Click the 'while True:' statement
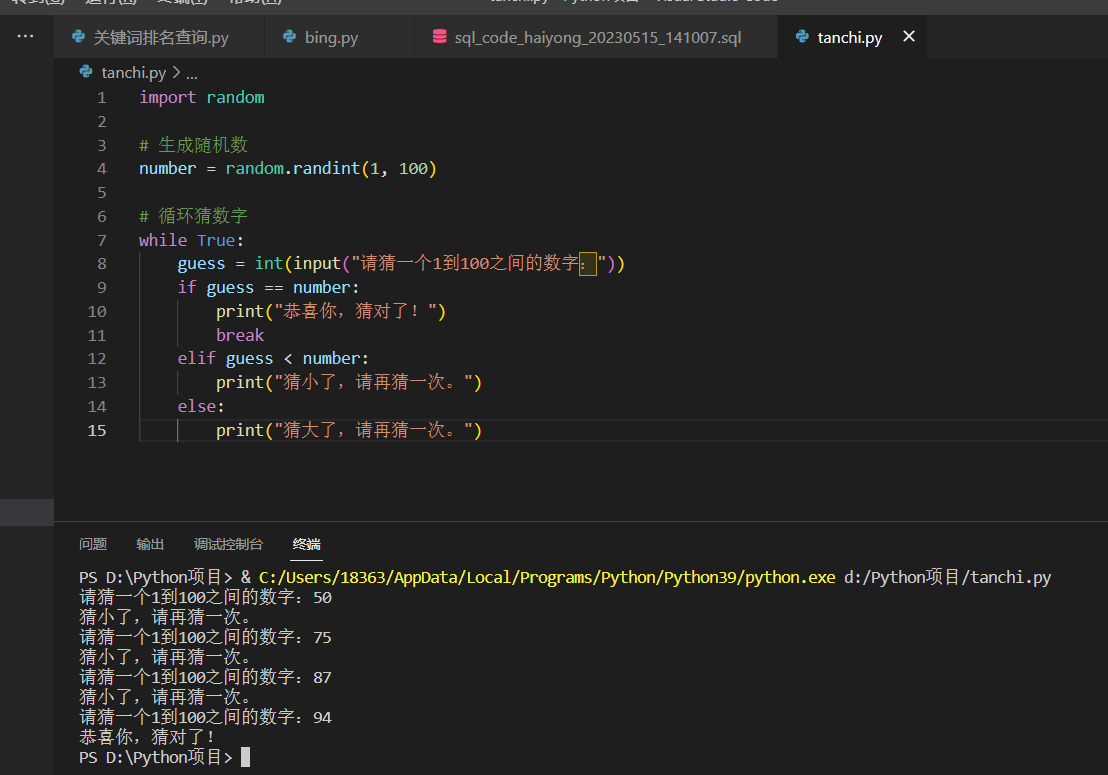Viewport: 1108px width, 775px height. pyautogui.click(x=191, y=240)
